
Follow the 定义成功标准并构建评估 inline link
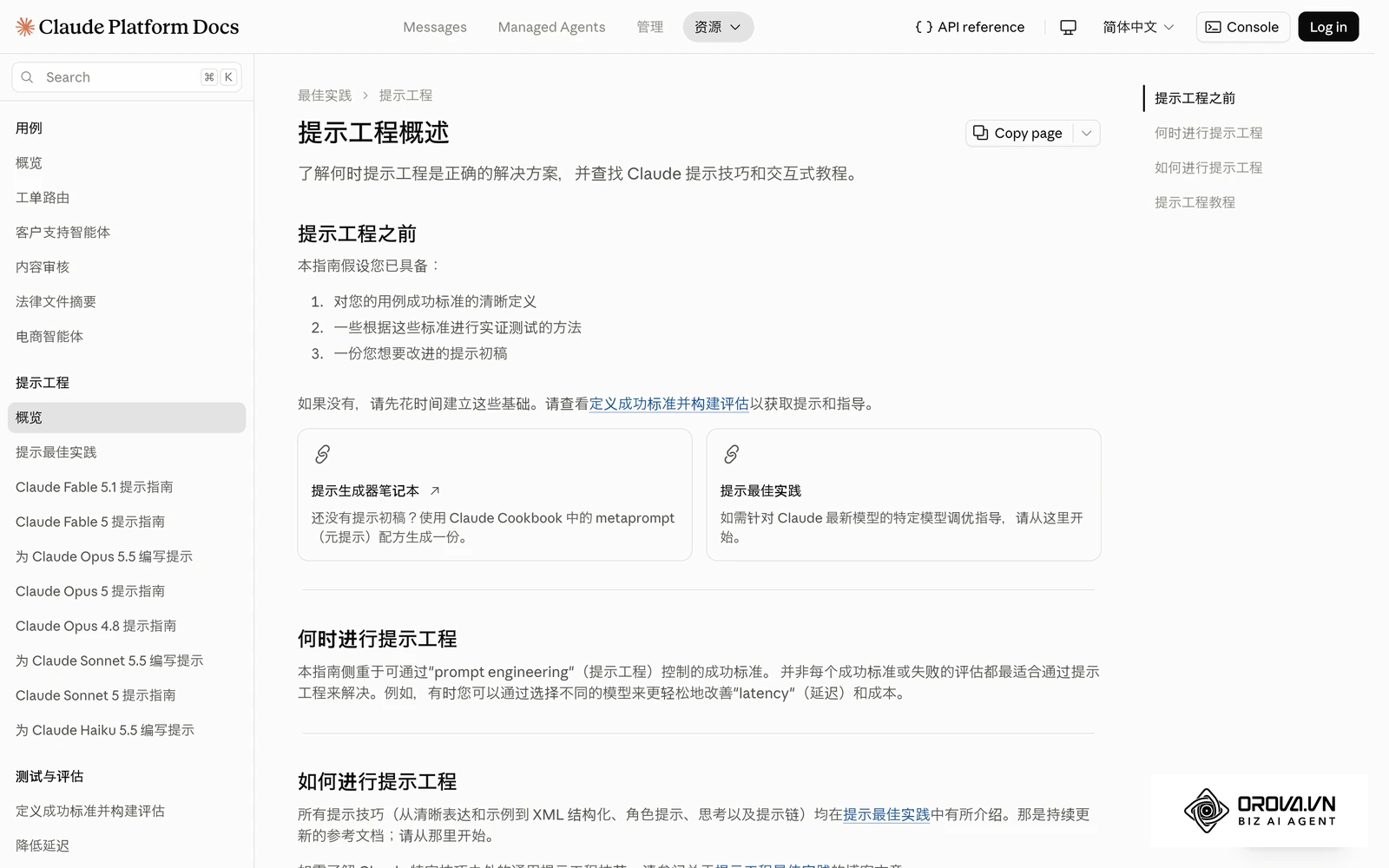tap(668, 404)
